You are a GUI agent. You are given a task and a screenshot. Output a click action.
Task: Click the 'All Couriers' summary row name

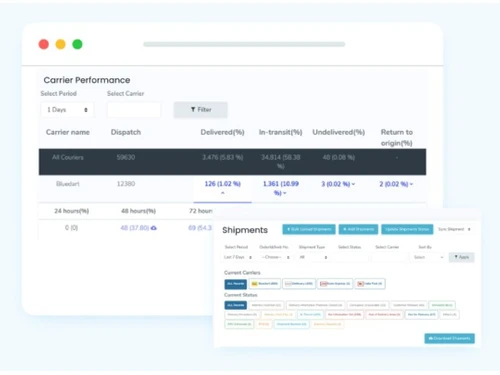click(x=68, y=157)
